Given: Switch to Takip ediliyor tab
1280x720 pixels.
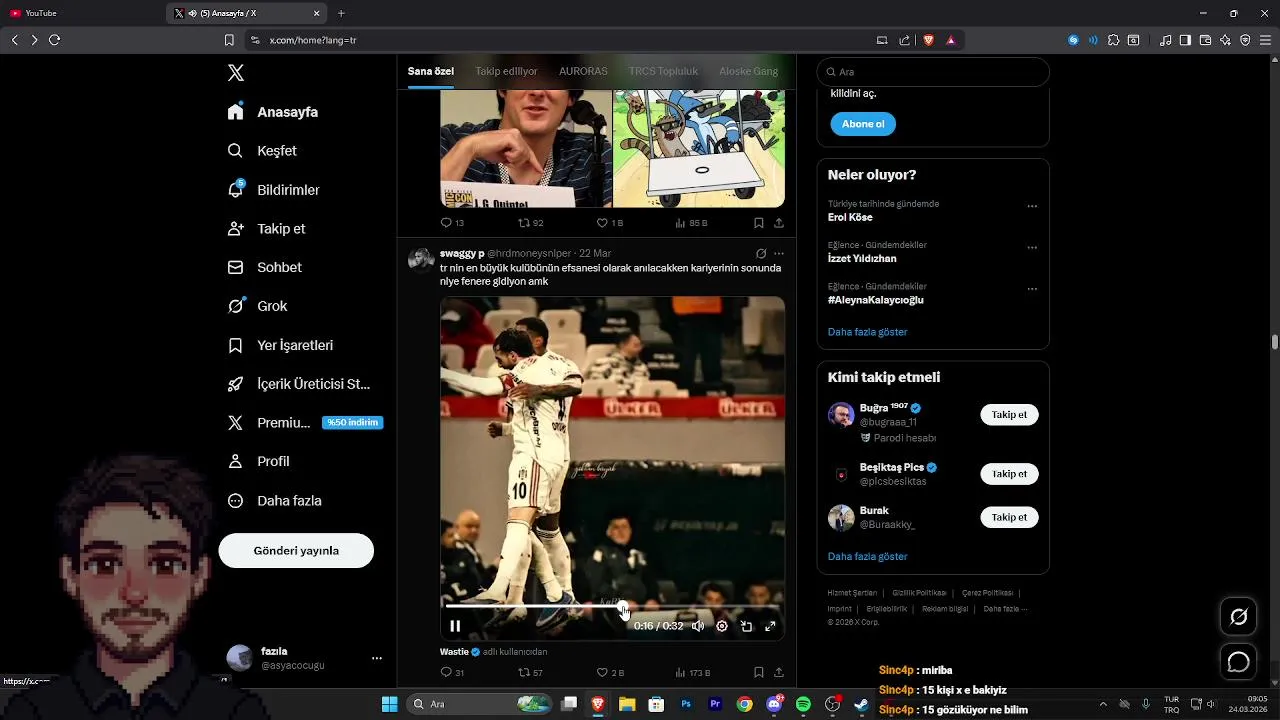Looking at the screenshot, I should pos(506,72).
